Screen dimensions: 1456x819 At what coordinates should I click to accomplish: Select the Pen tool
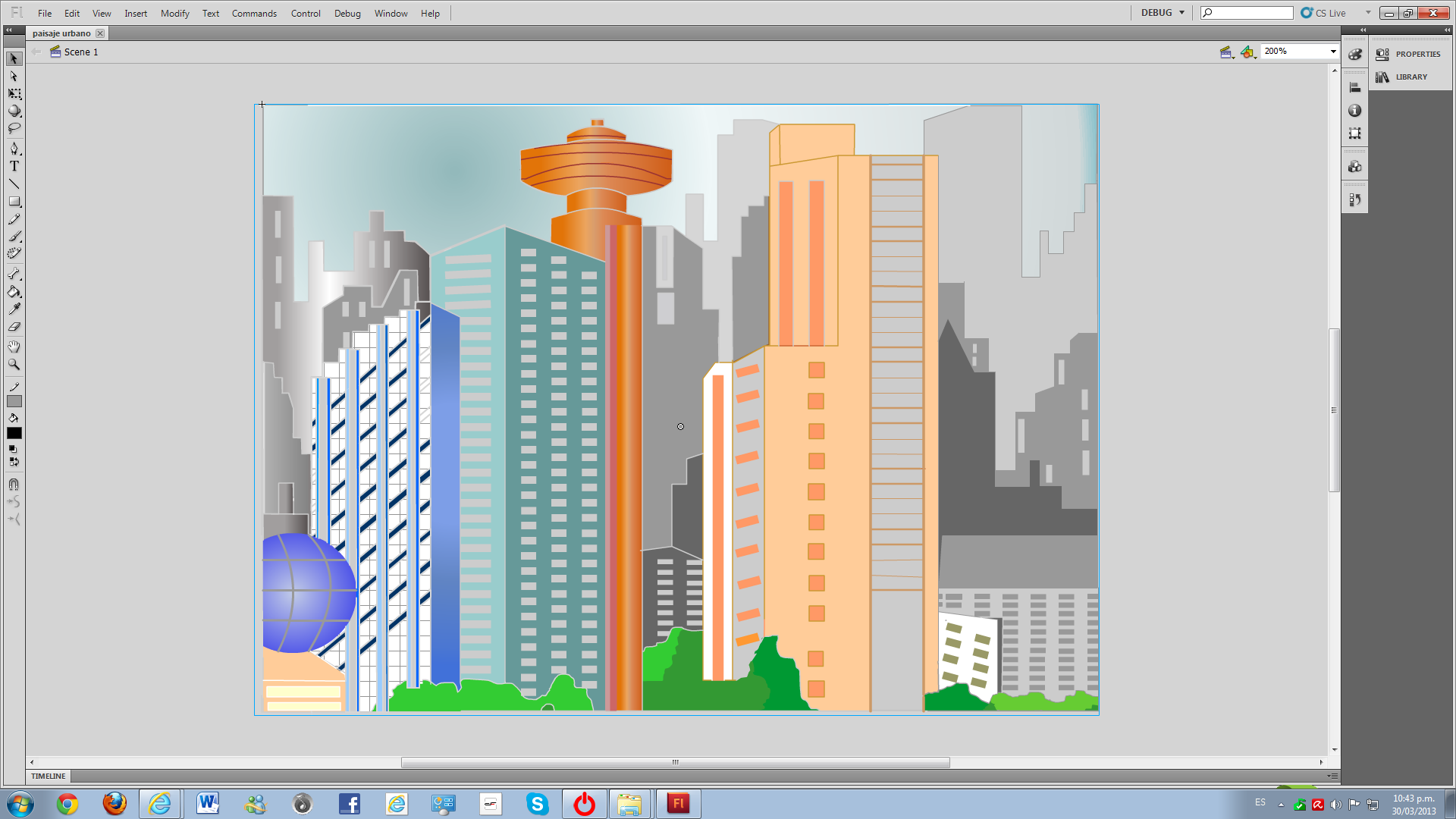(14, 149)
